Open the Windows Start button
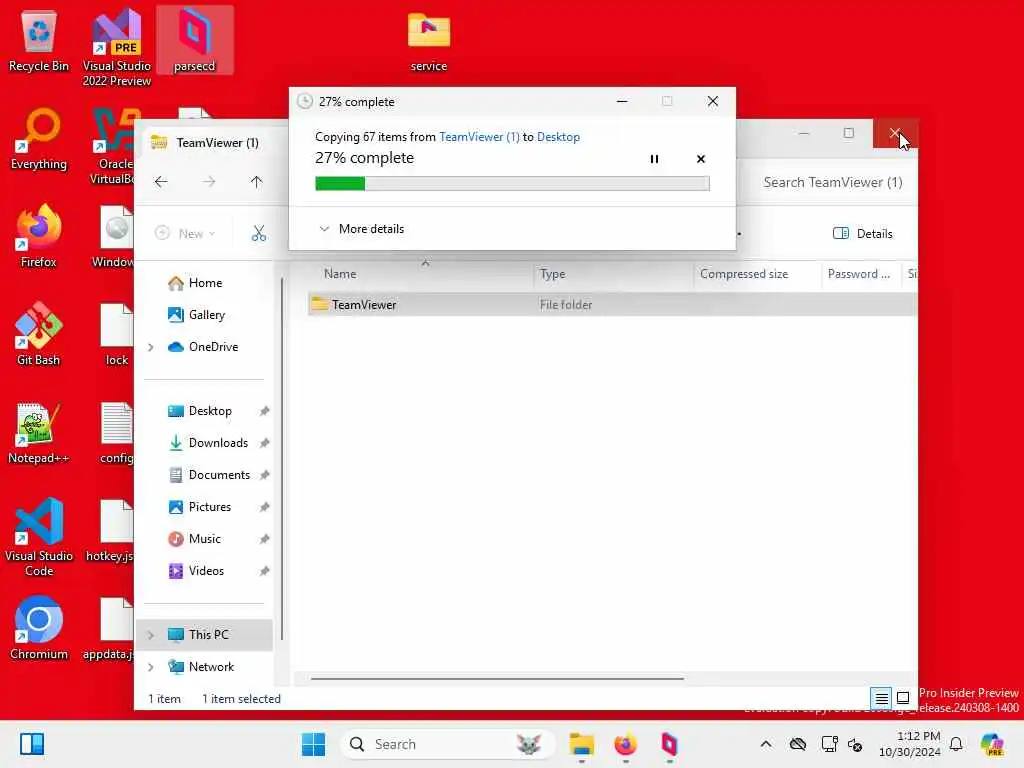This screenshot has height=768, width=1024. pos(313,744)
